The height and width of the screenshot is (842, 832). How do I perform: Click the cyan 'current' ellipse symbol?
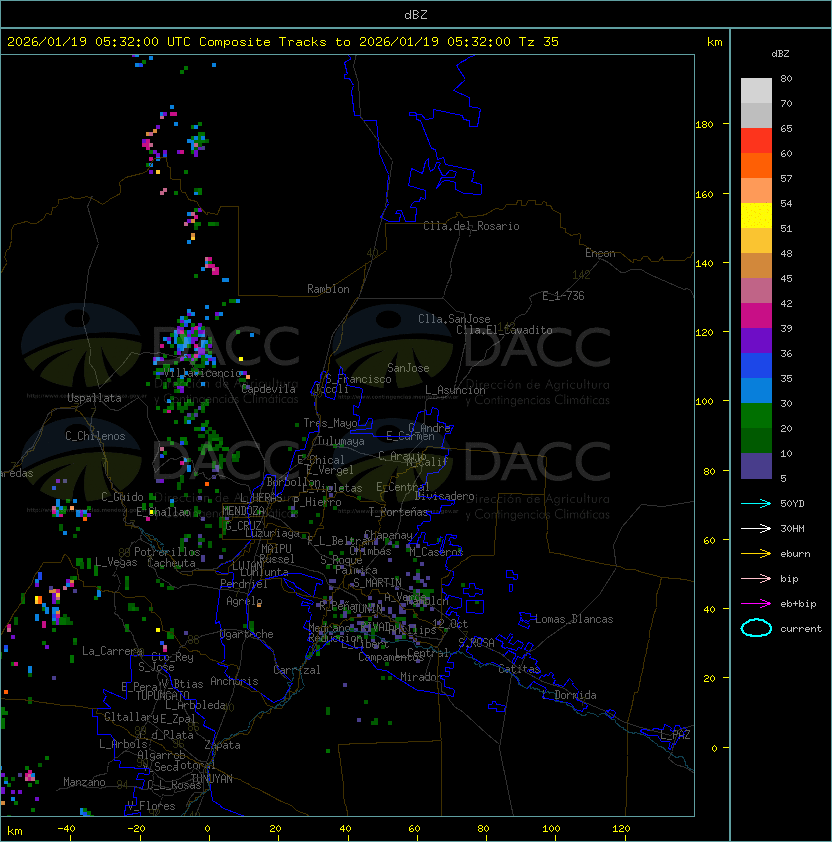click(x=756, y=628)
